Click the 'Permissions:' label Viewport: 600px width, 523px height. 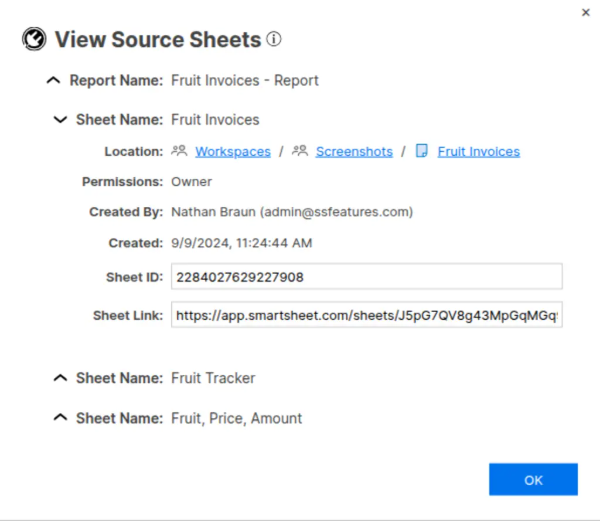click(122, 182)
